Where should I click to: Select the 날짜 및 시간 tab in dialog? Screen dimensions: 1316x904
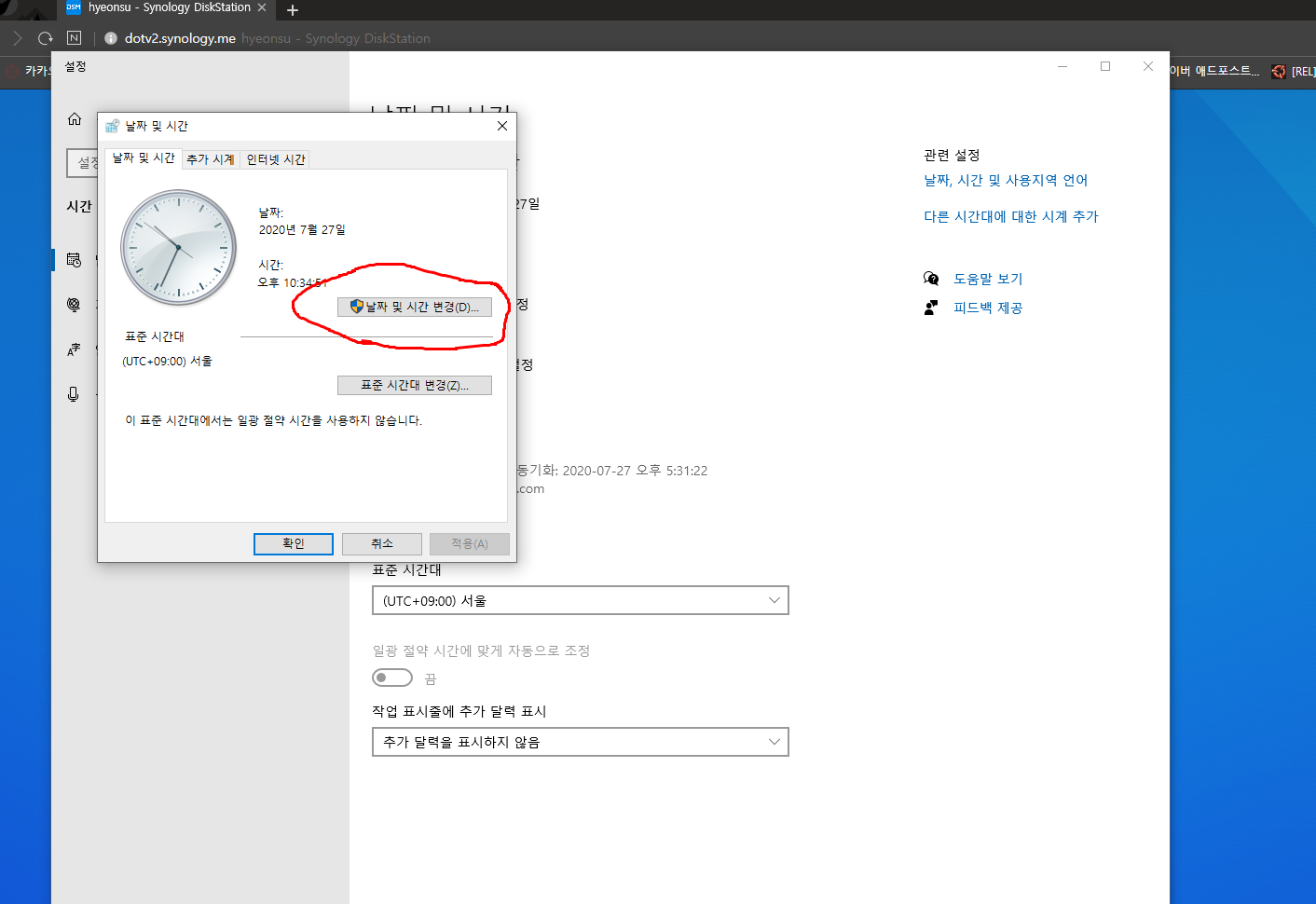[x=144, y=158]
